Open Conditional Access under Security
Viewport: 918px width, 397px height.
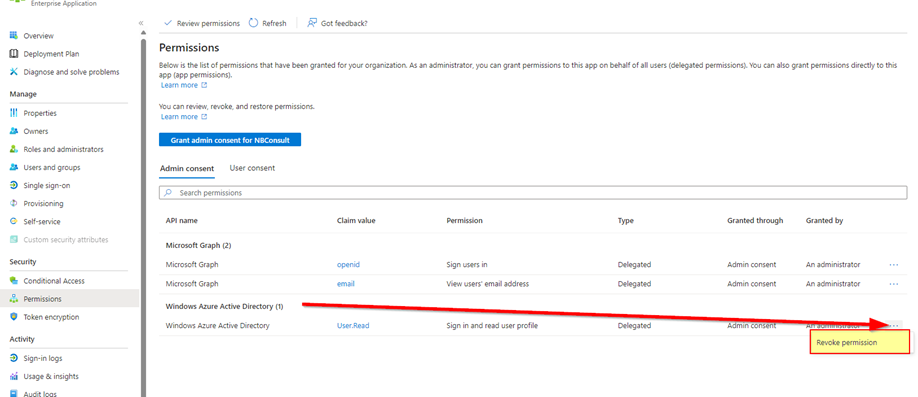[54, 280]
